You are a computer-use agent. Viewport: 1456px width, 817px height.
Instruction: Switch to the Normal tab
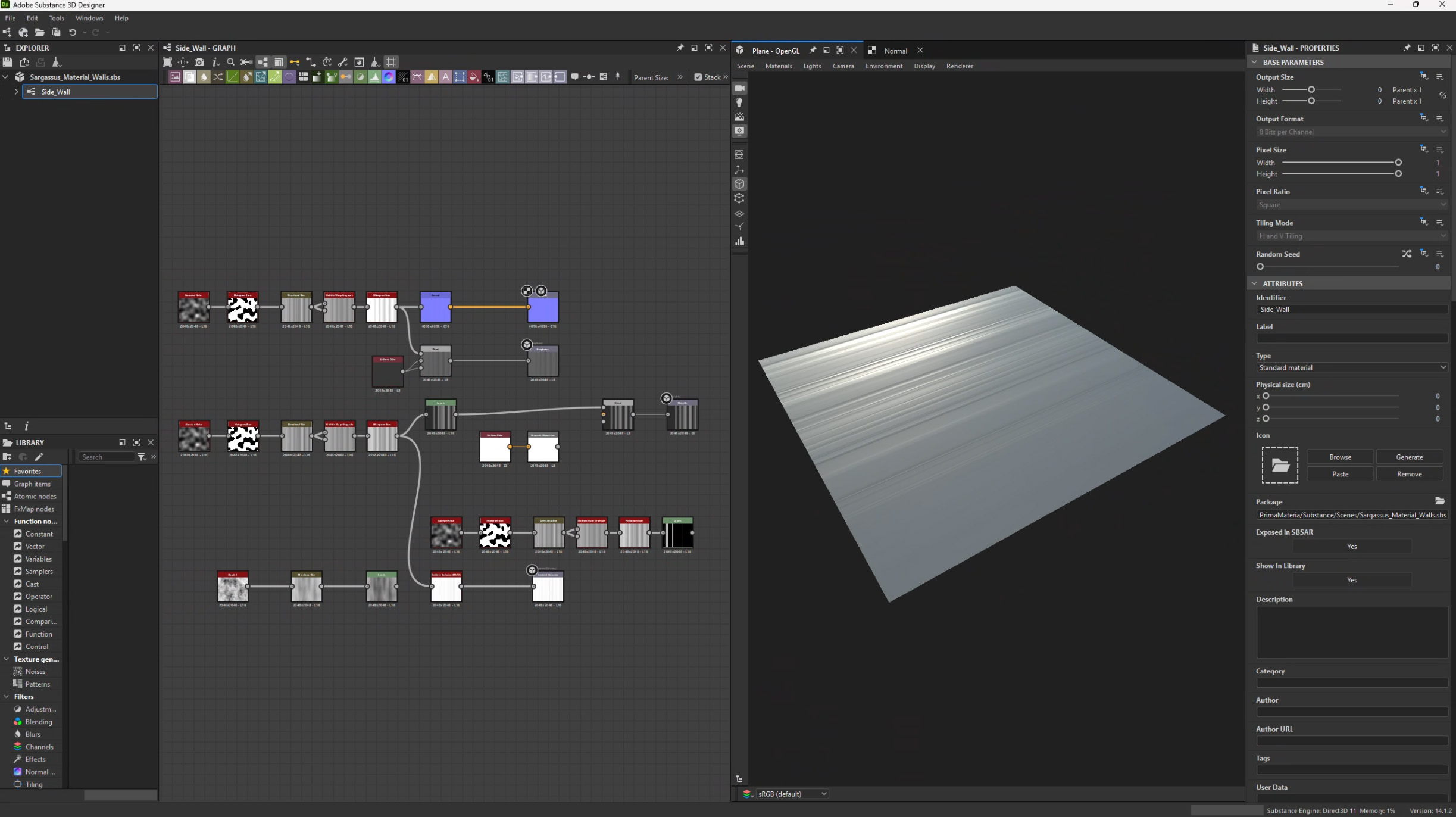(x=895, y=51)
